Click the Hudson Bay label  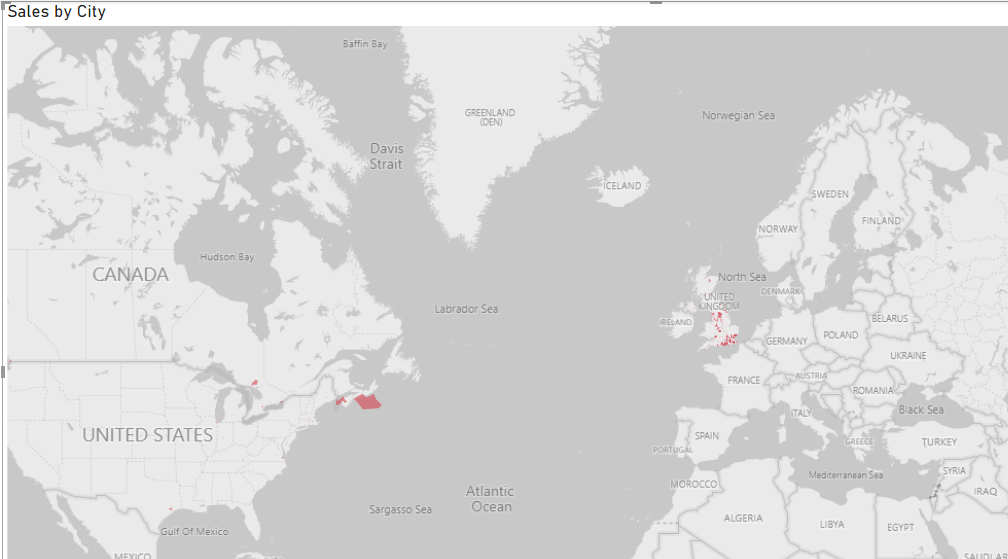click(227, 257)
